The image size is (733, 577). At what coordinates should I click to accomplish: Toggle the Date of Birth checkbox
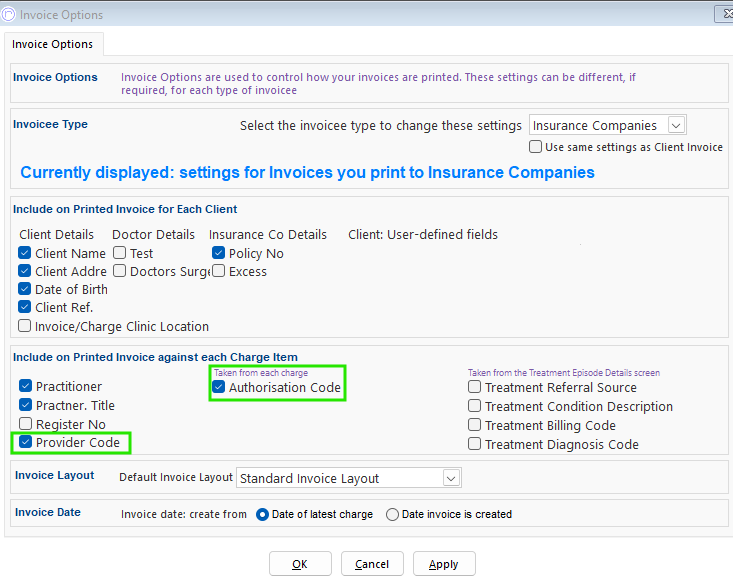[25, 290]
